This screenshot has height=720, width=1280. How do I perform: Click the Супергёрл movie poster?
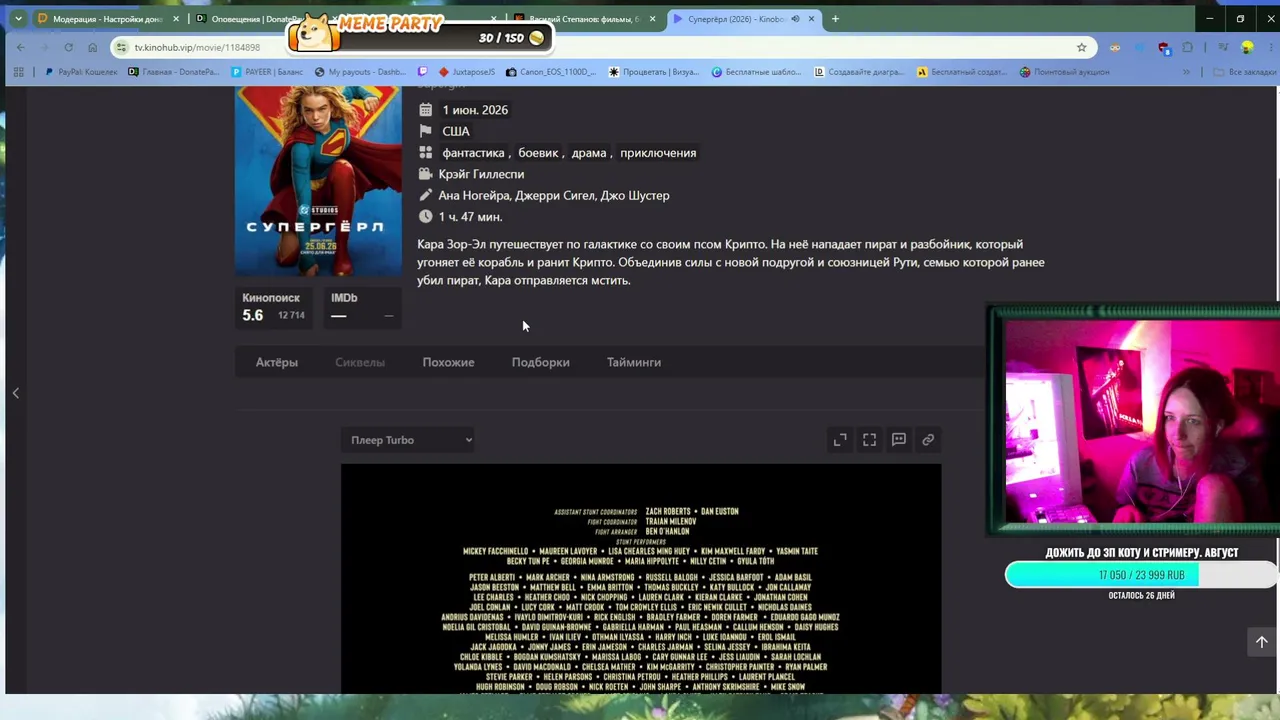coord(318,181)
